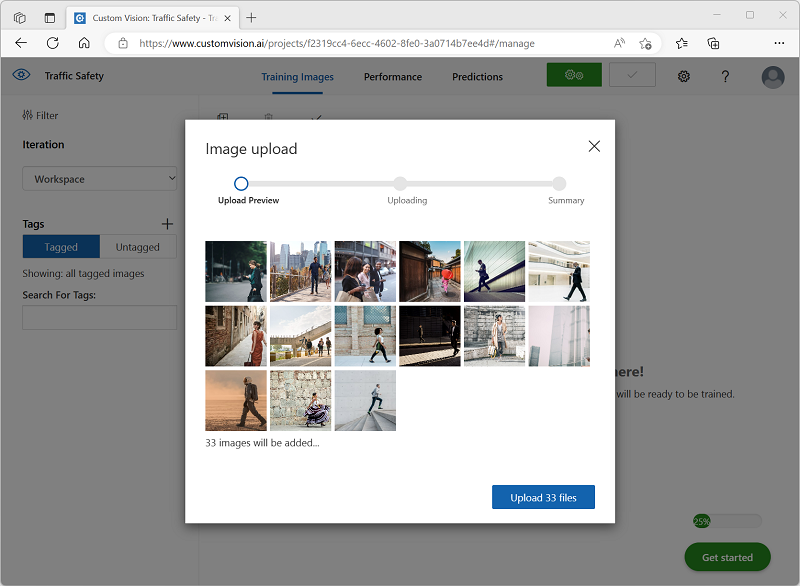Switch to the Training Images tab

[x=297, y=77]
